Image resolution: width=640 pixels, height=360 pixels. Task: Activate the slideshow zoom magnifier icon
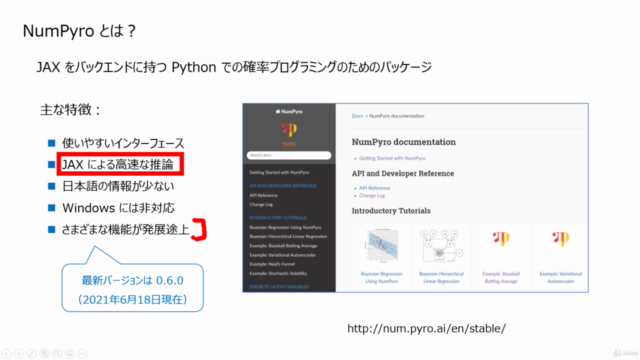[57, 353]
